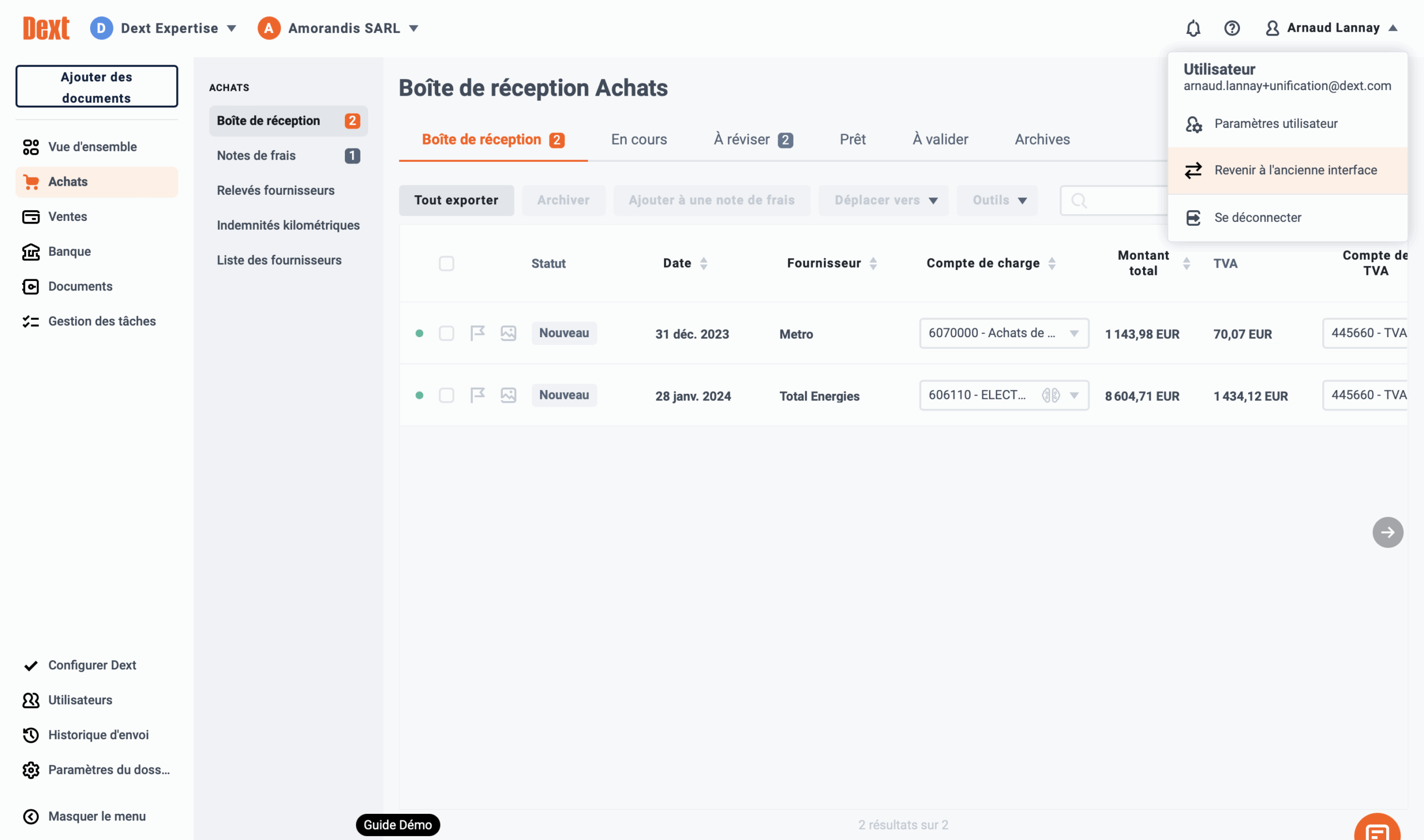Switch to the À valider tab
The image size is (1424, 840).
pyautogui.click(x=940, y=140)
